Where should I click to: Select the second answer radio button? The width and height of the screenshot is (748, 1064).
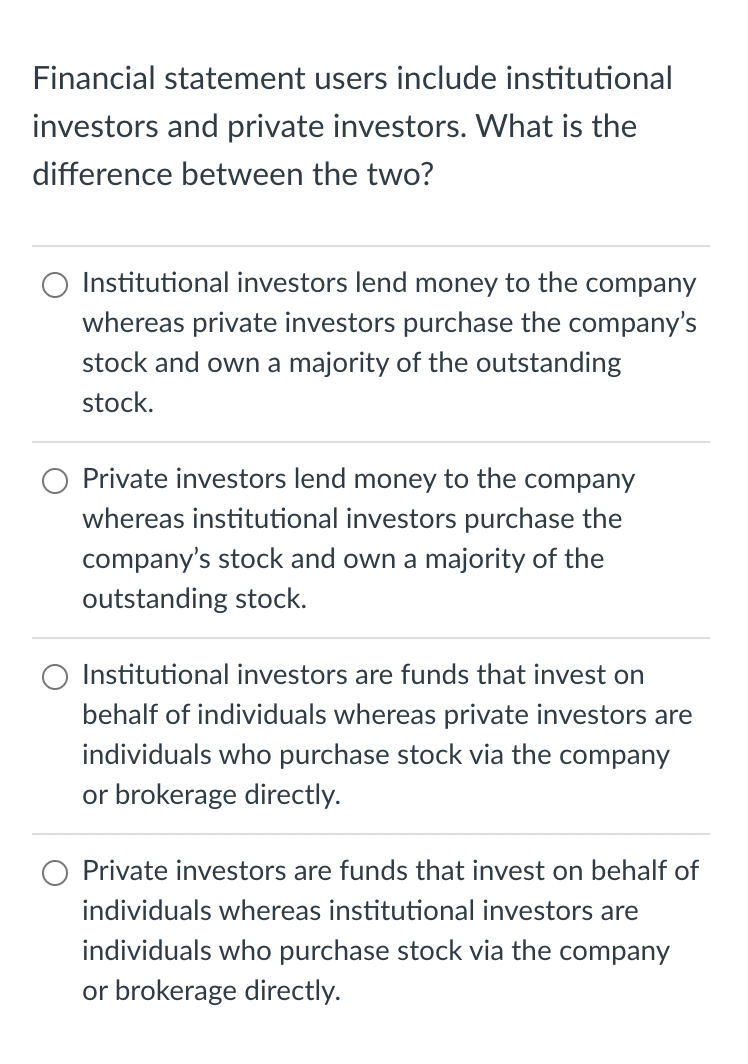tap(55, 481)
